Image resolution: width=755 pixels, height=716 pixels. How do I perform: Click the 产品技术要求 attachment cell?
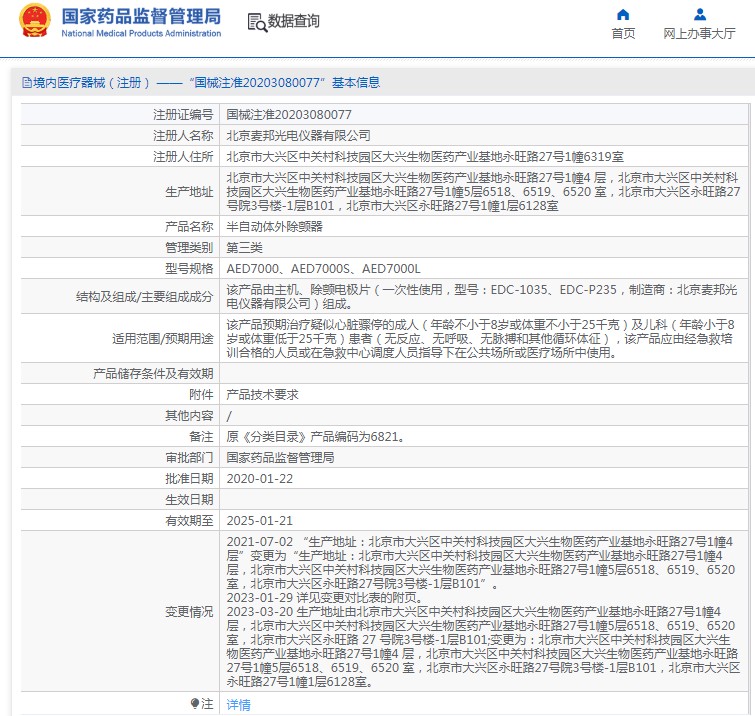(x=262, y=395)
